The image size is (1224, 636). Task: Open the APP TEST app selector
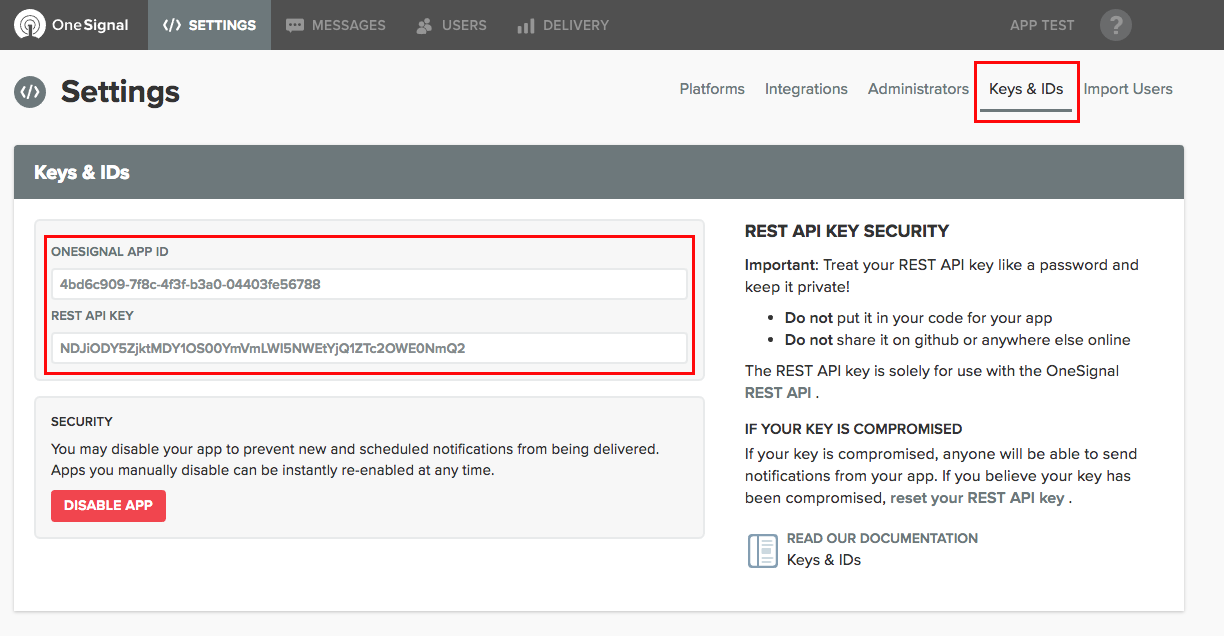(x=1042, y=25)
